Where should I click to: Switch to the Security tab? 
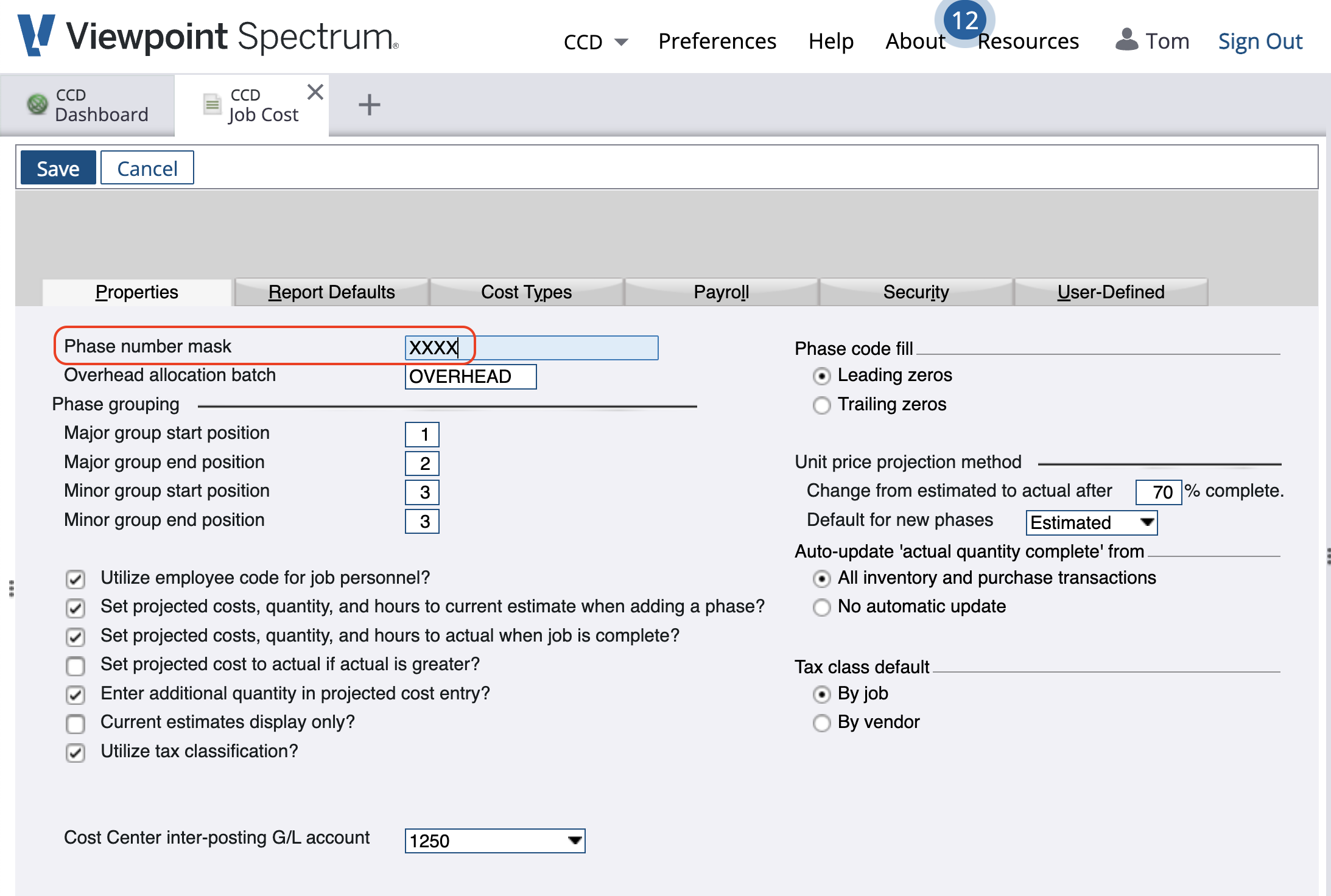pos(916,292)
